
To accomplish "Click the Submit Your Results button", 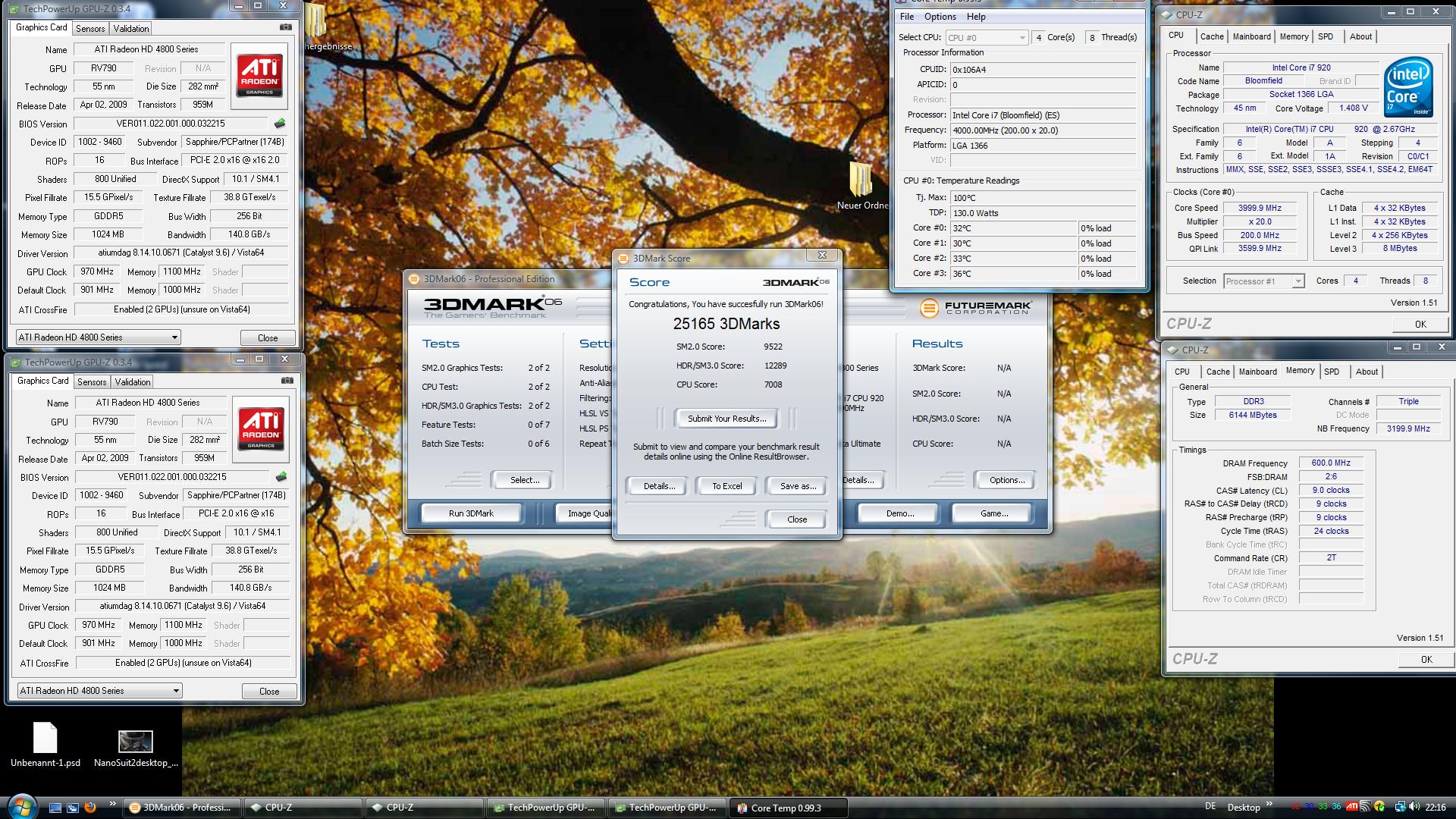I will tap(726, 419).
